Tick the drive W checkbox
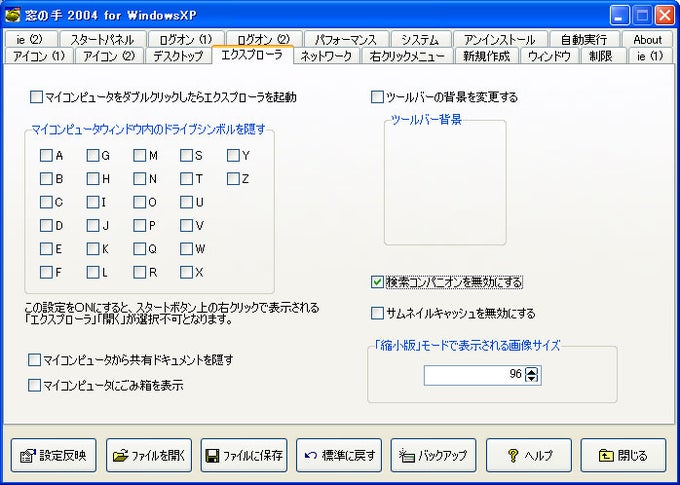The image size is (680, 485). [186, 249]
